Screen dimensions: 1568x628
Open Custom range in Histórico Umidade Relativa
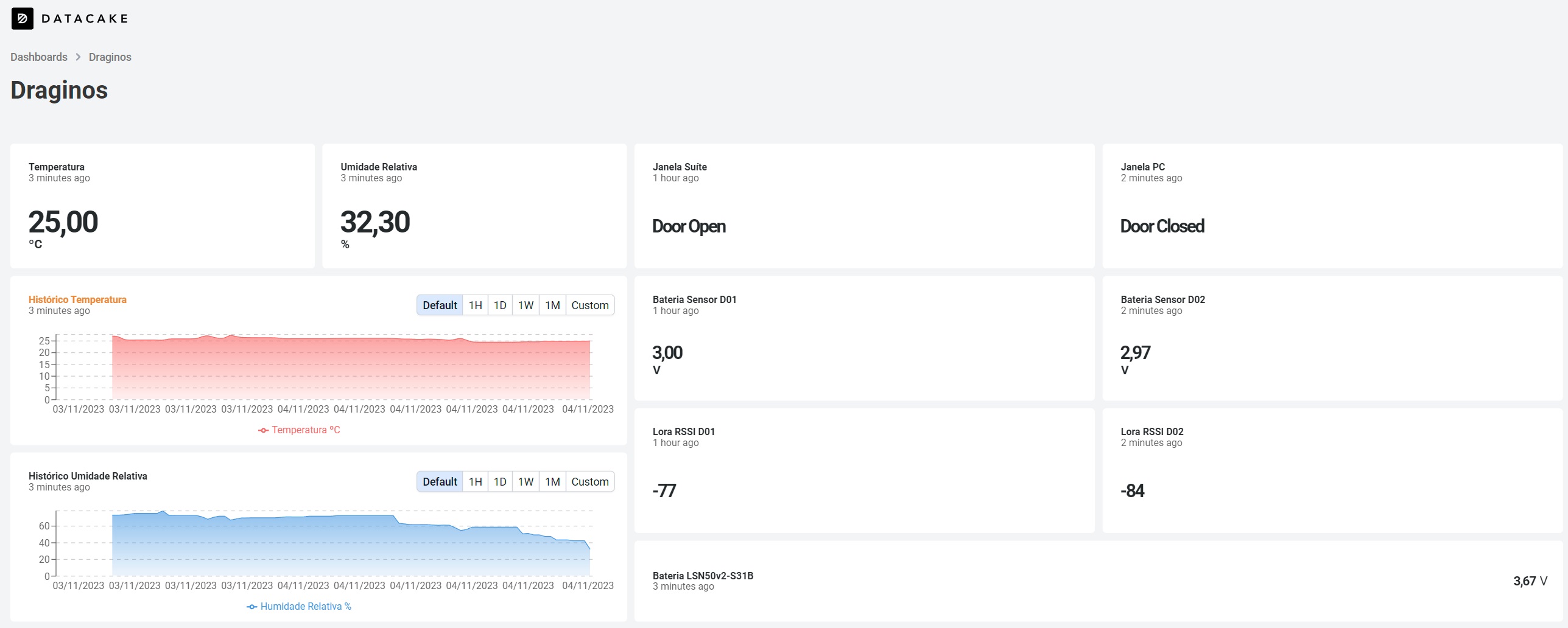pos(590,482)
